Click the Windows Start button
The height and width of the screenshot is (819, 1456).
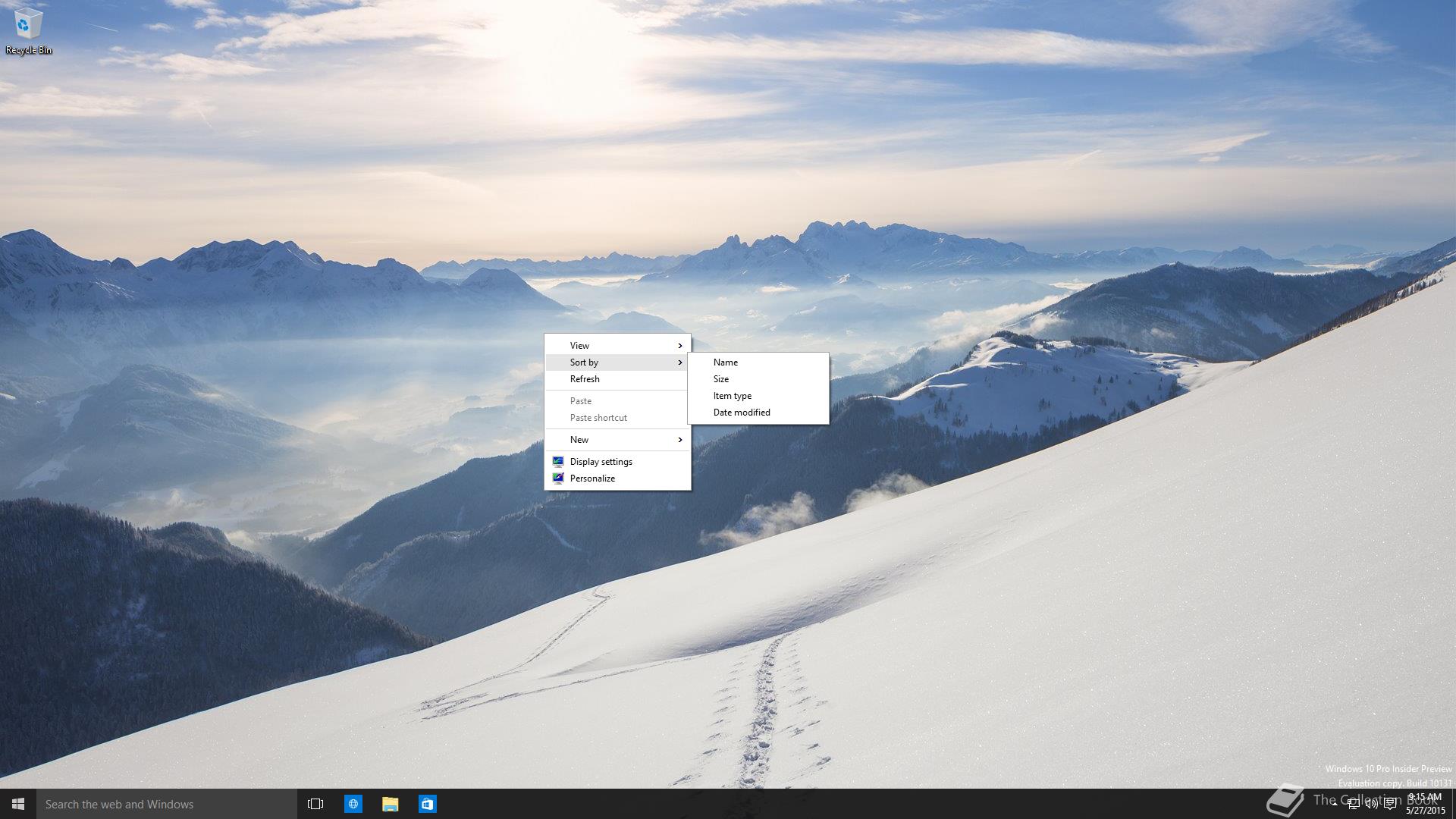[x=18, y=804]
